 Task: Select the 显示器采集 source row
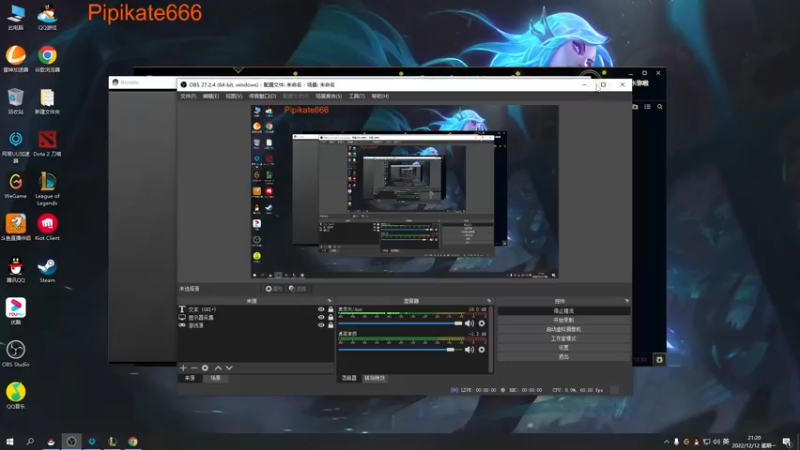coord(256,317)
